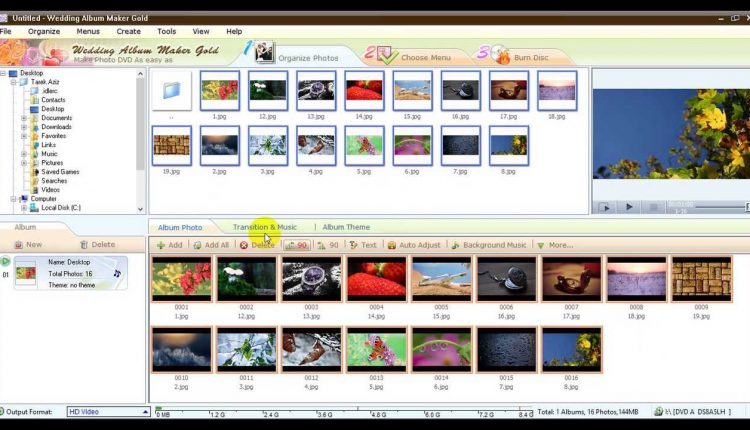
Task: Open Background Music settings
Action: pyautogui.click(x=488, y=245)
